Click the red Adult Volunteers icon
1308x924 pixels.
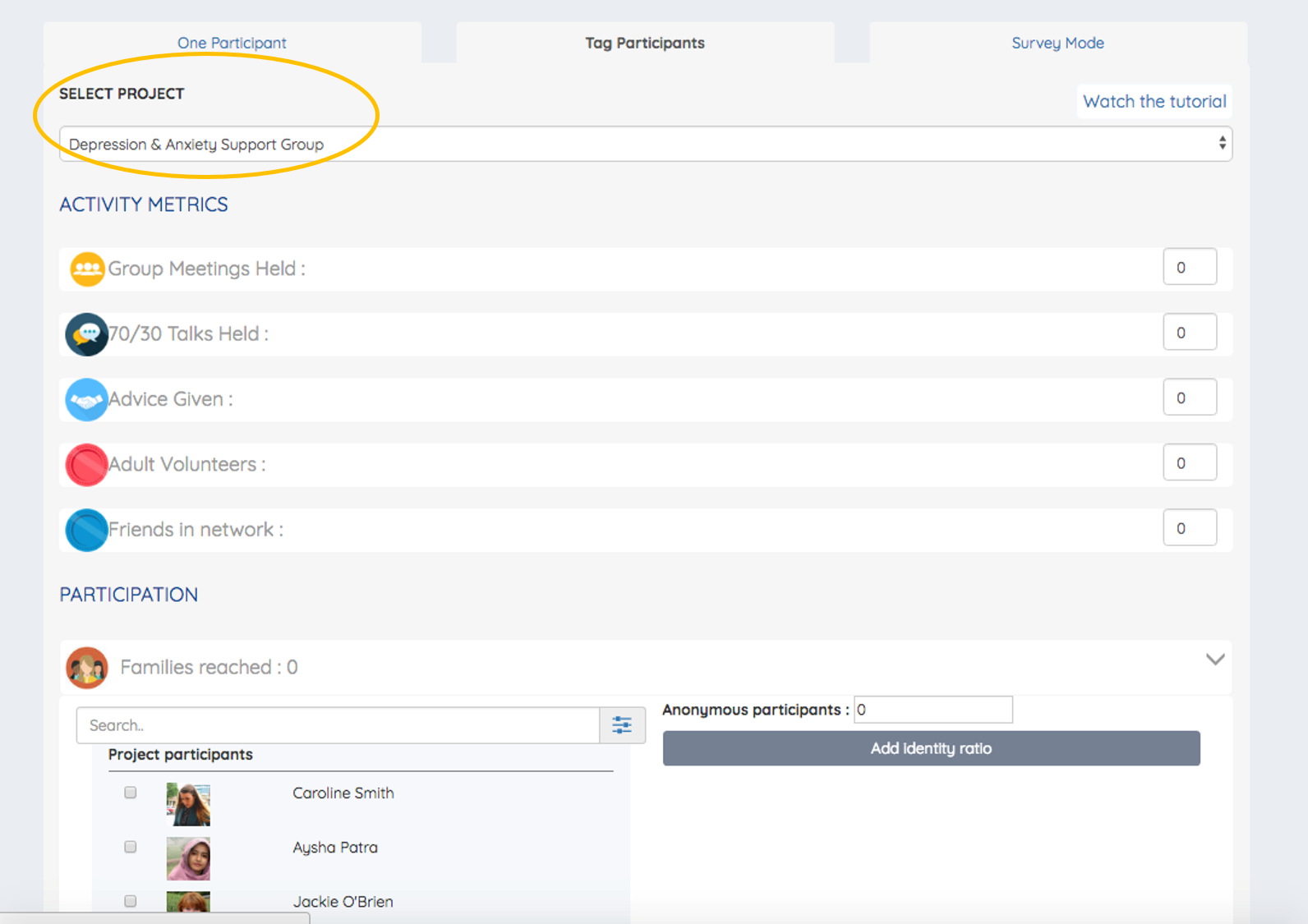[x=86, y=465]
